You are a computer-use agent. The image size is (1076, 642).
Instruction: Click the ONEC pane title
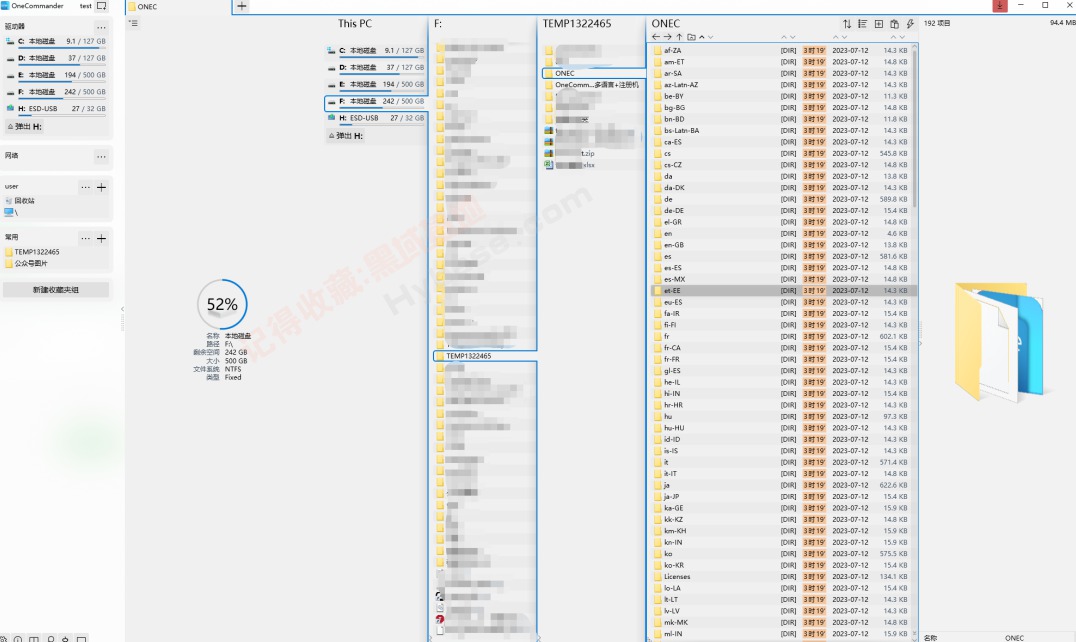666,23
